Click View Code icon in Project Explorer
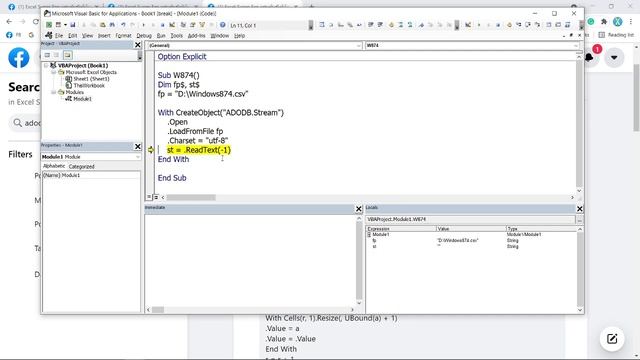Screen dimensions: 640x360 click(x=47, y=55)
